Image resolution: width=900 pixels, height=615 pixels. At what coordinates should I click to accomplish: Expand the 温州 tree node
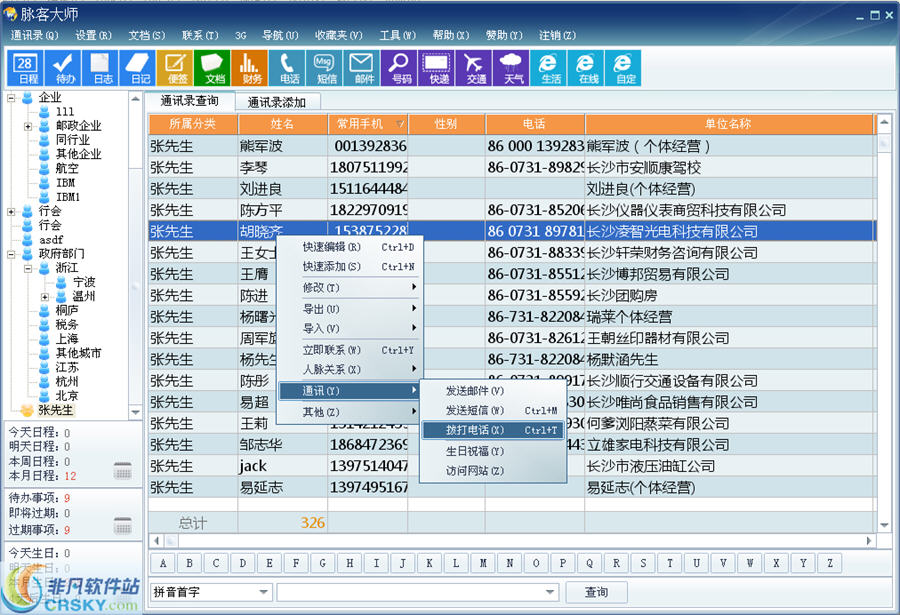pyautogui.click(x=45, y=297)
